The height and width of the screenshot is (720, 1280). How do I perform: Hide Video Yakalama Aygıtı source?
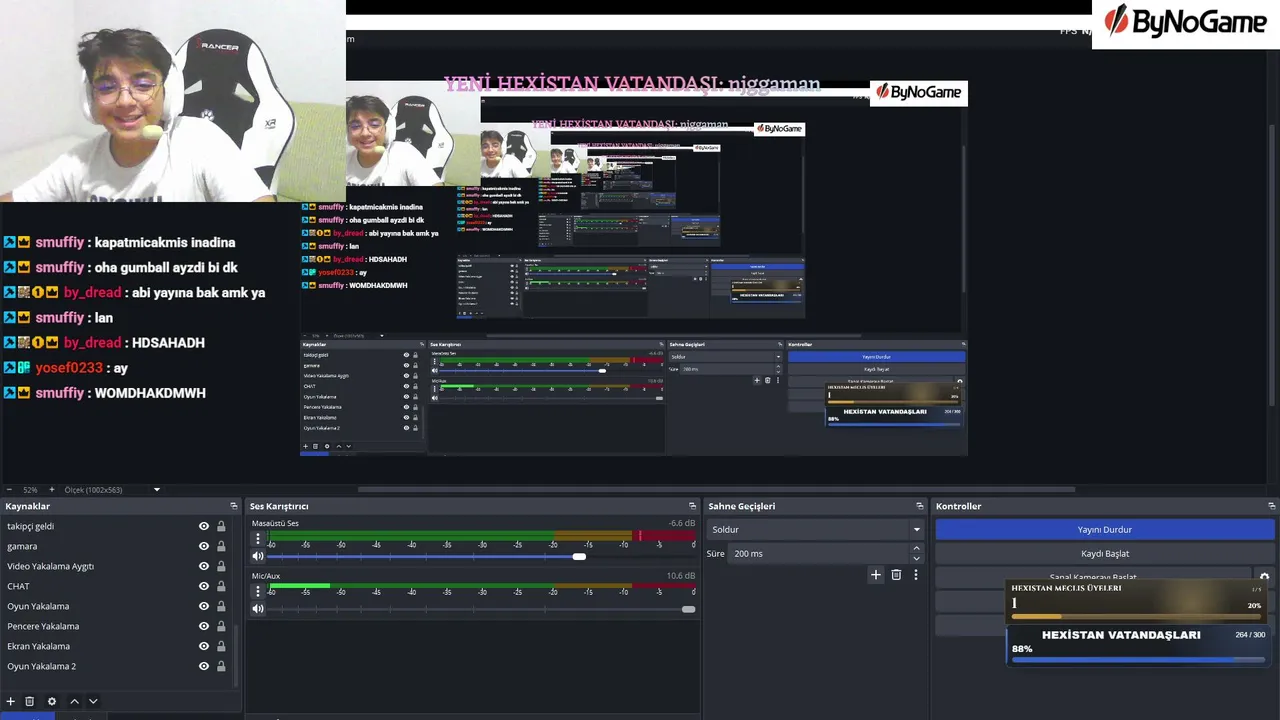204,566
